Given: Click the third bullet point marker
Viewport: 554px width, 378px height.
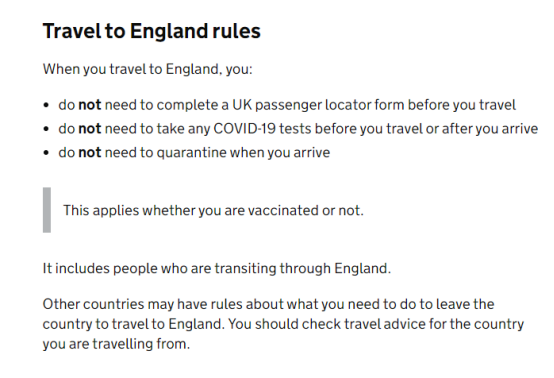Looking at the screenshot, I should click(46, 153).
